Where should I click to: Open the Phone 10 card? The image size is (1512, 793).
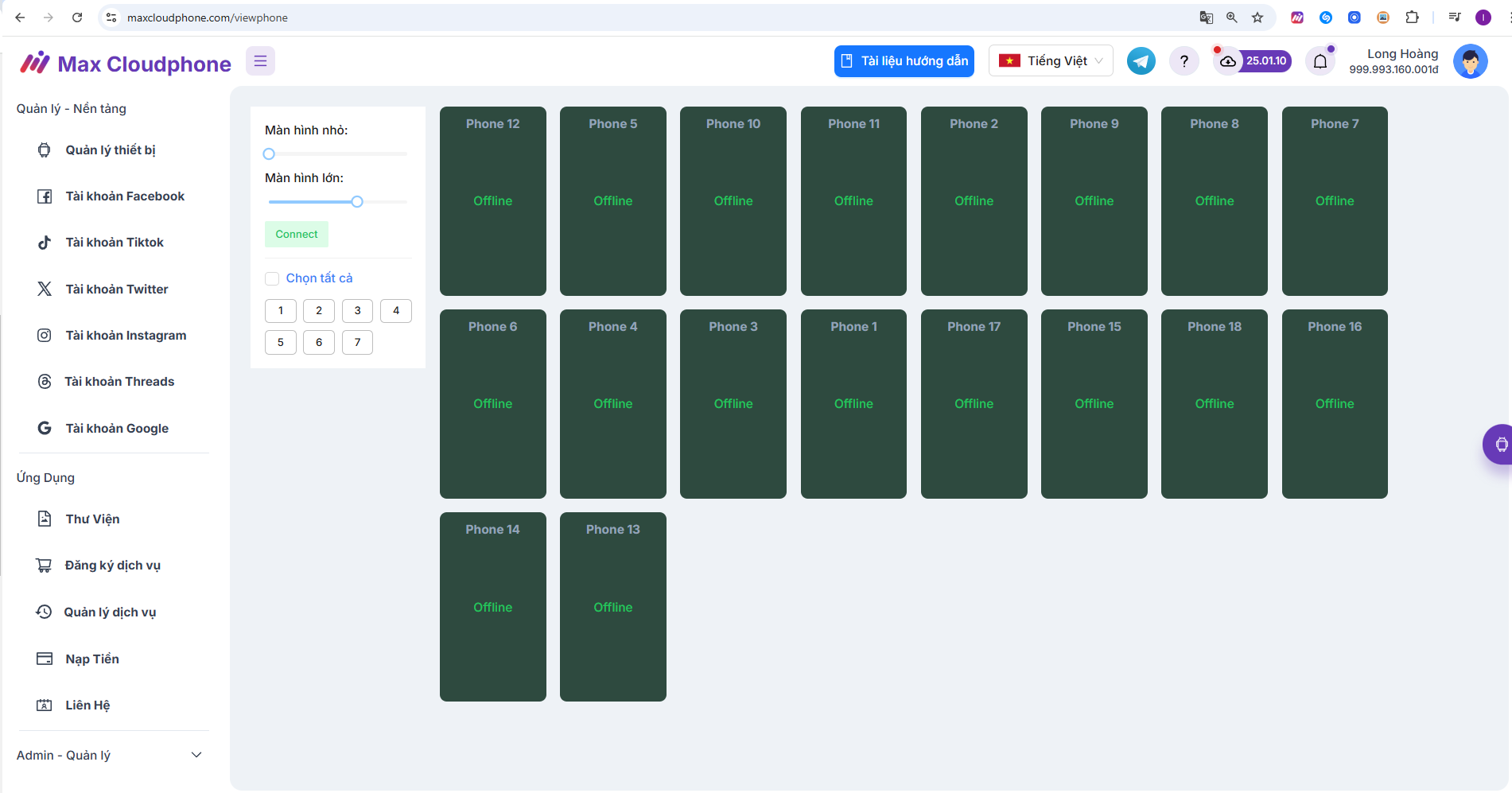[733, 201]
